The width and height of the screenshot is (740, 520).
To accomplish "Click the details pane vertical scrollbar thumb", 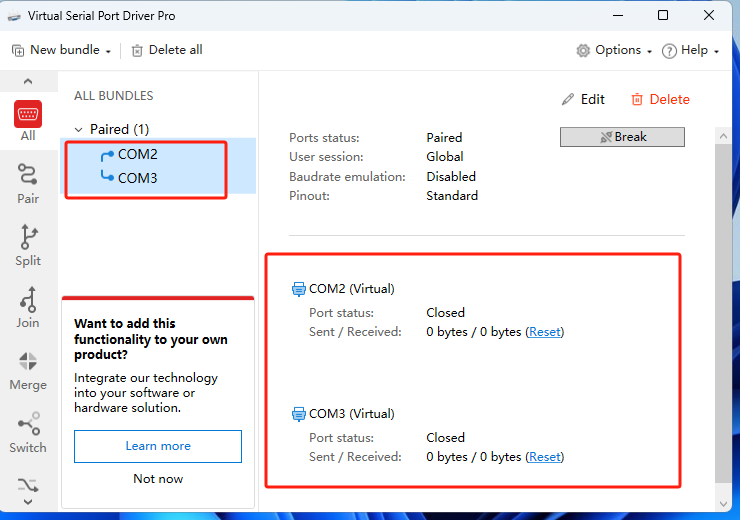I will pos(723,314).
